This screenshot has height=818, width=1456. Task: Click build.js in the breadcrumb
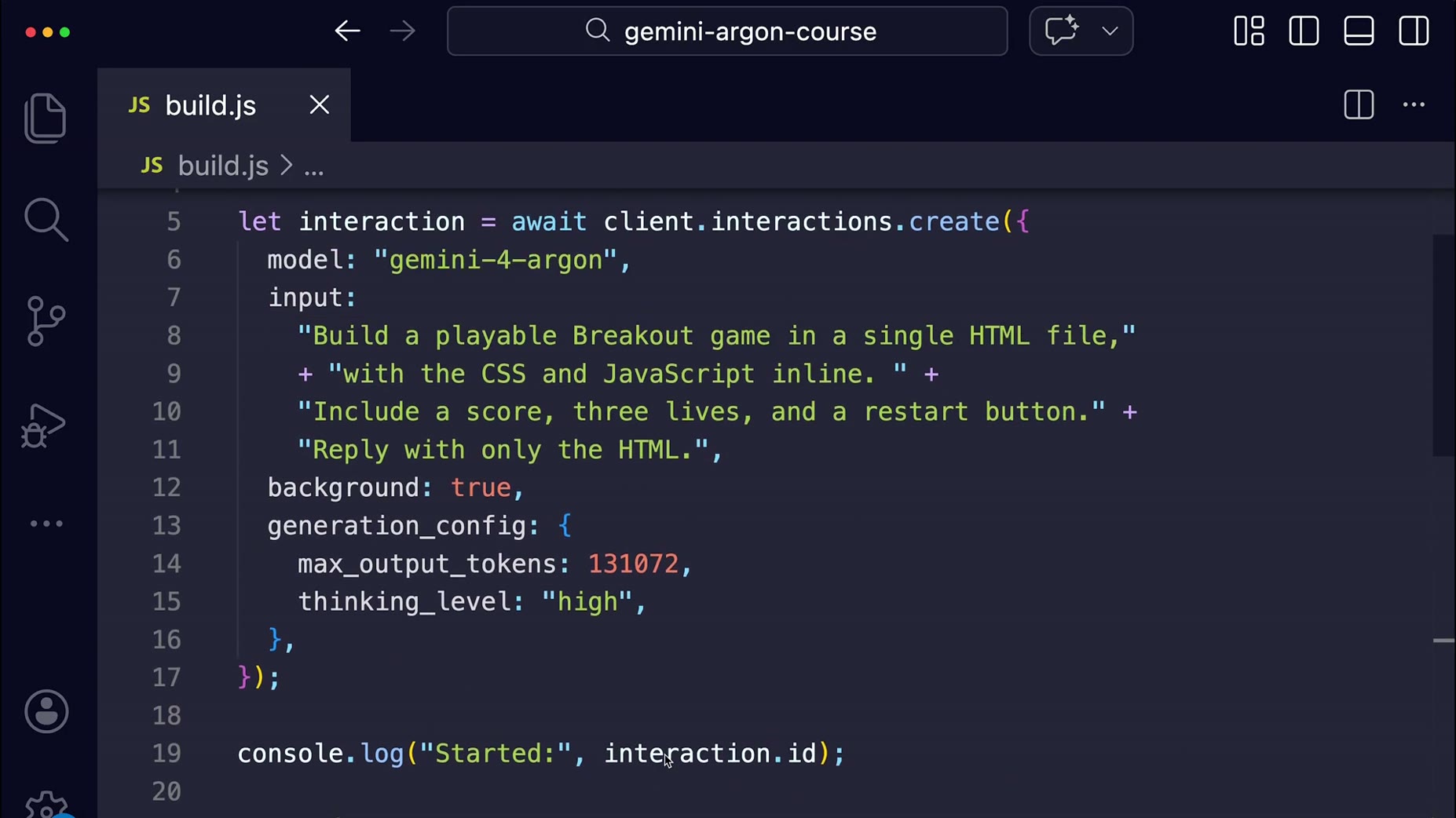[x=223, y=166]
